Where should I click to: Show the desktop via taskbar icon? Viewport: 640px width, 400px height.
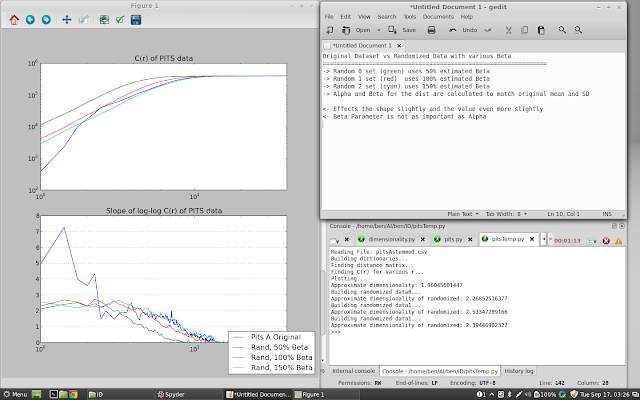pos(37,394)
